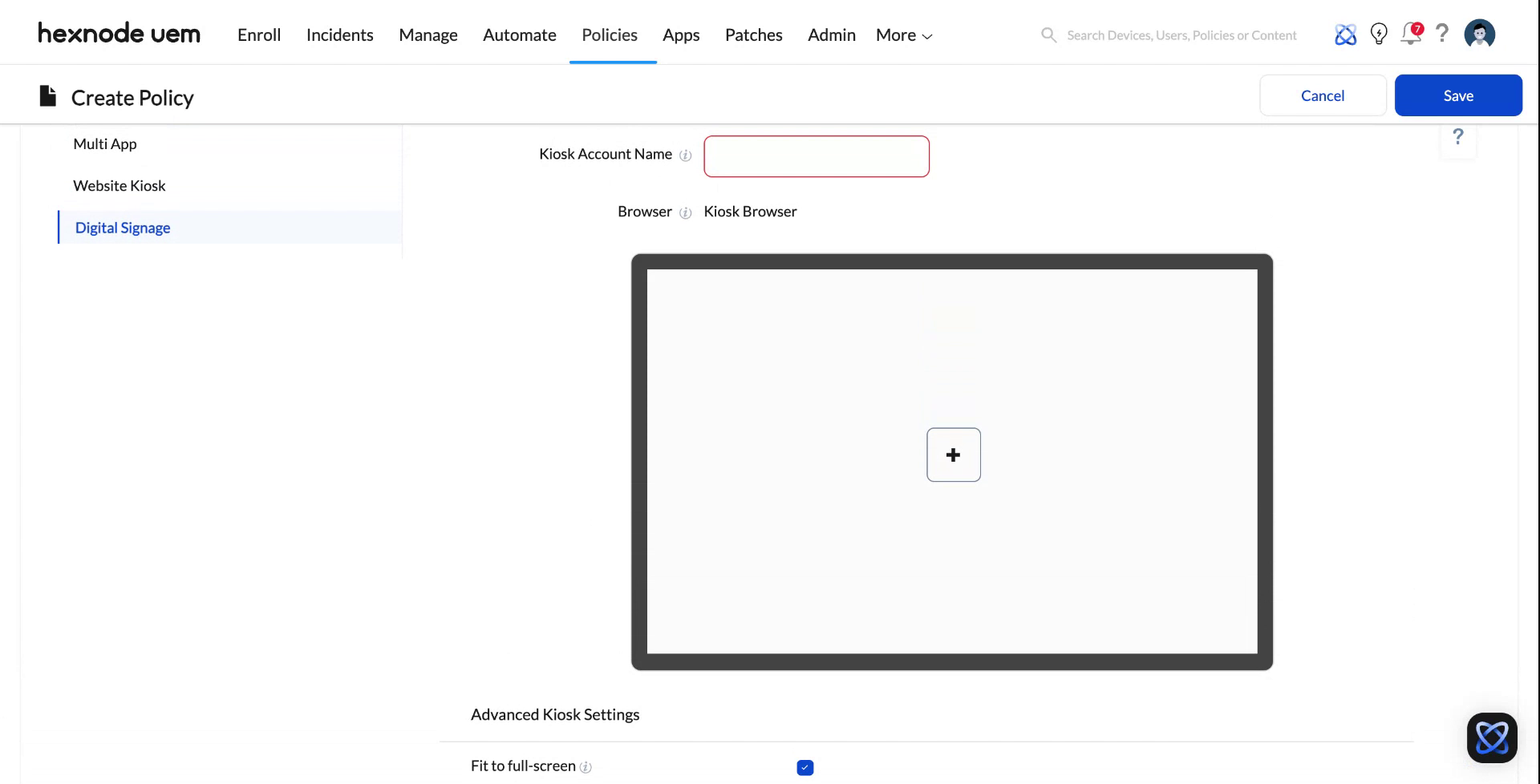Open the Patches menu
This screenshot has width=1540, height=784.
click(753, 34)
